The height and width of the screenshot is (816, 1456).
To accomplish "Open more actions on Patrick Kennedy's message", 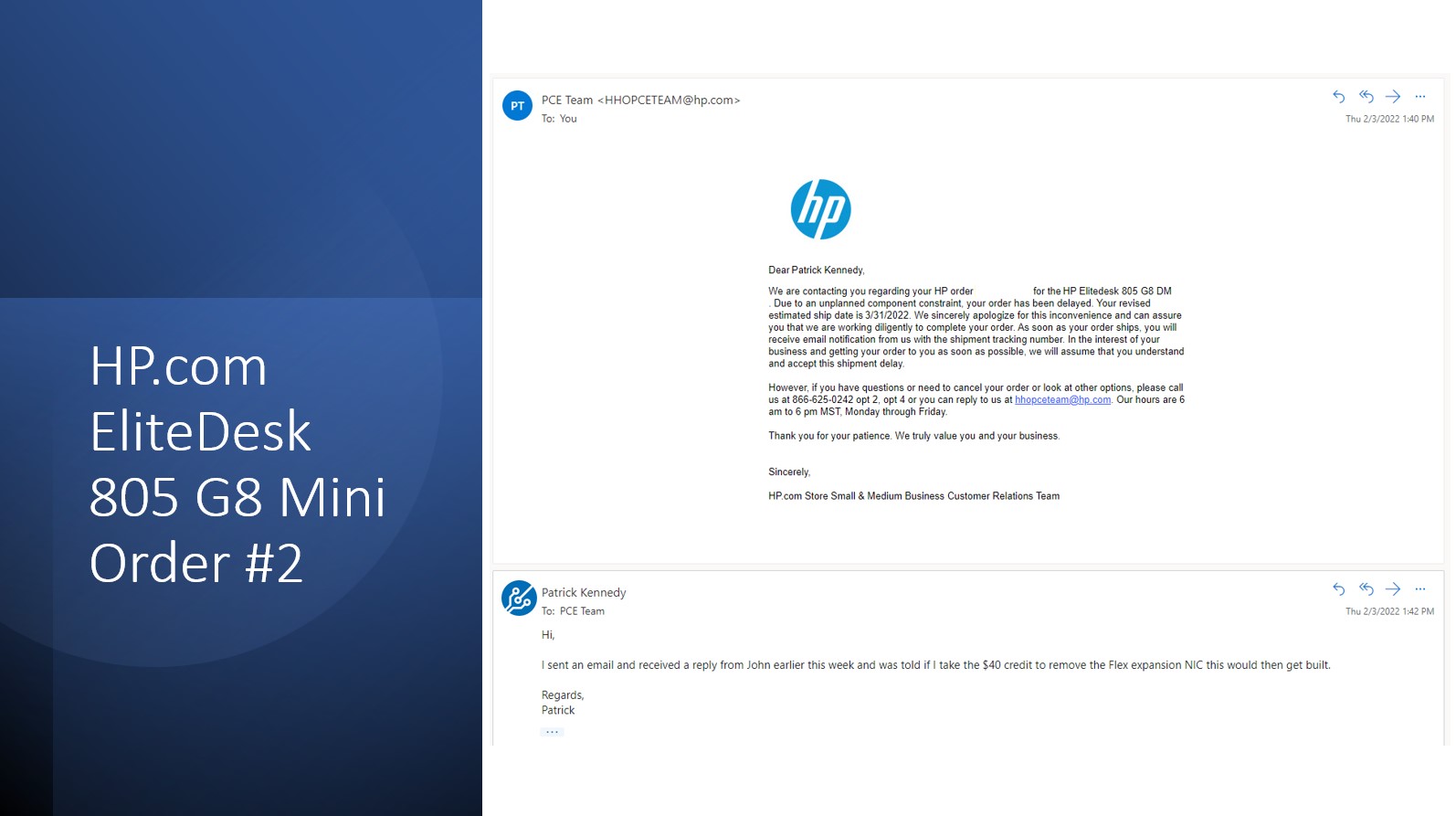I will 1420,589.
